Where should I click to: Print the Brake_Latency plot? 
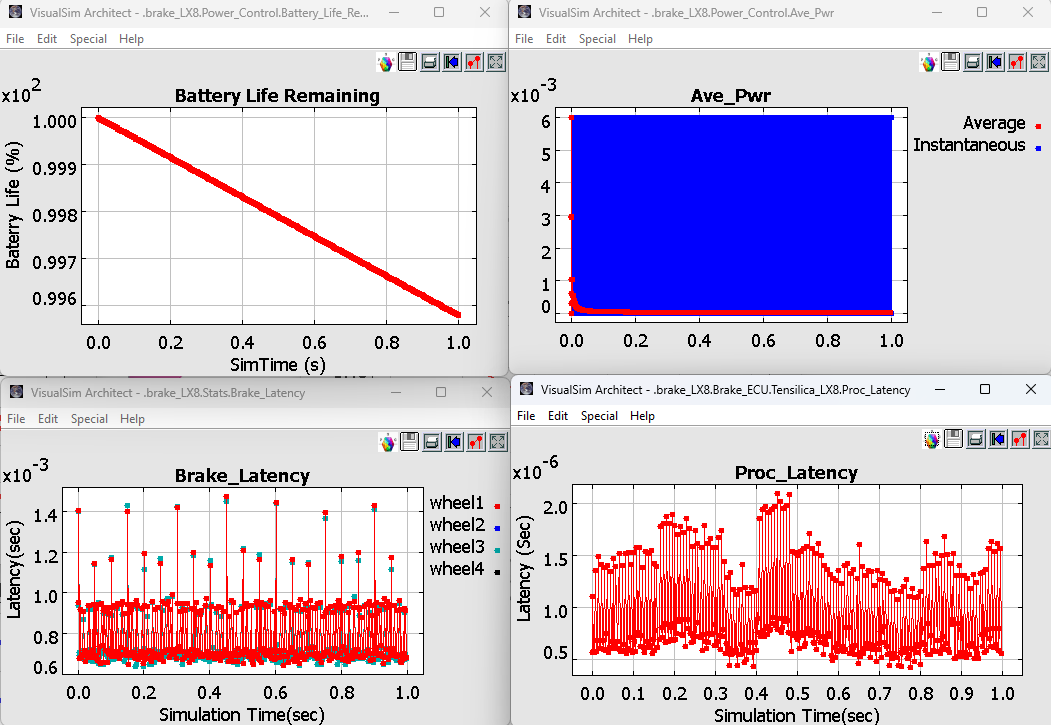click(430, 442)
